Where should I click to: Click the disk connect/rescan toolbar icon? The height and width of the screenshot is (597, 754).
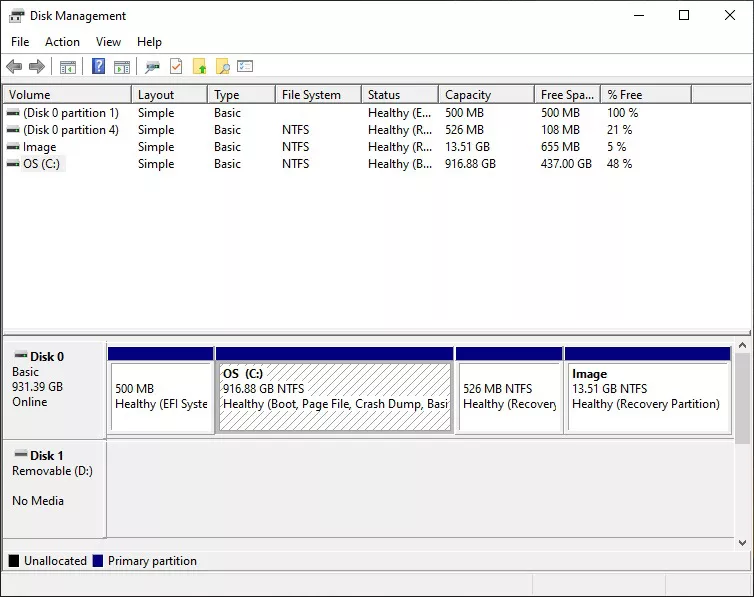click(x=152, y=67)
